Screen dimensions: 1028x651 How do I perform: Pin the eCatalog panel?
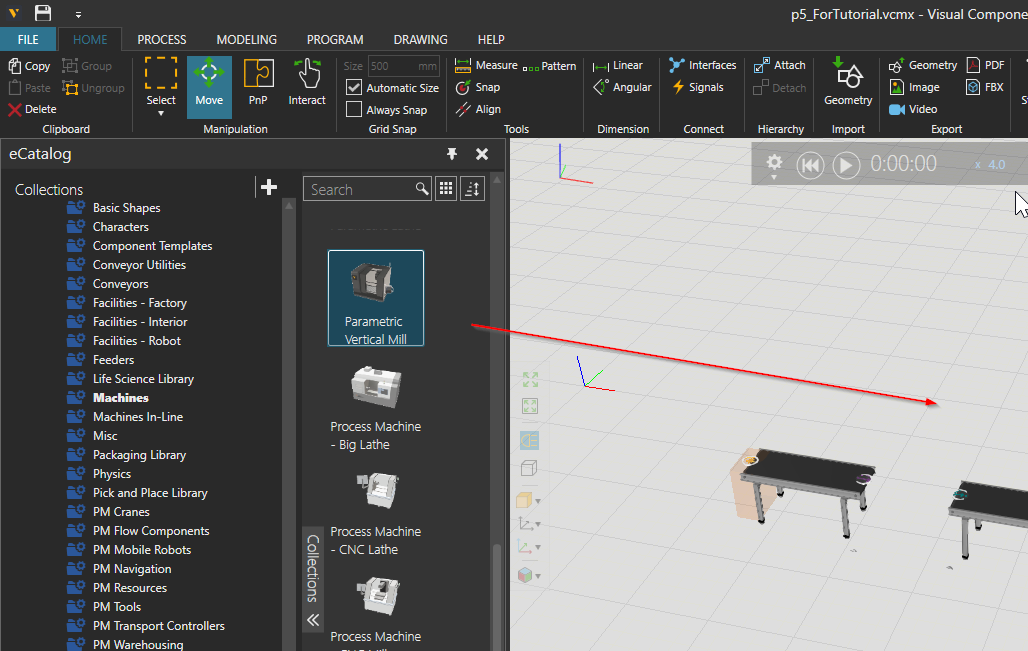point(452,154)
